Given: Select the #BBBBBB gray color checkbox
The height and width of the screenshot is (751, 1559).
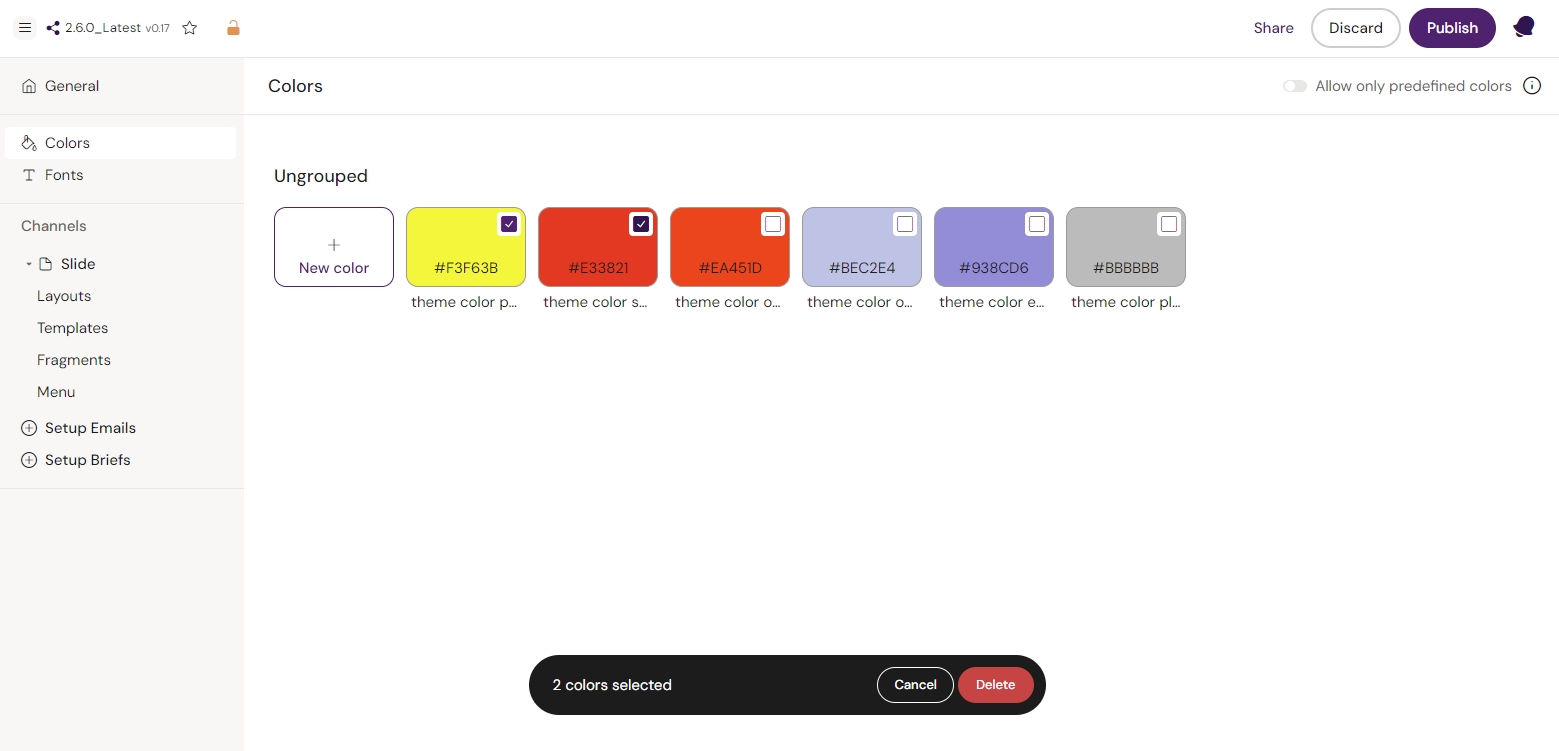Looking at the screenshot, I should pyautogui.click(x=1169, y=224).
